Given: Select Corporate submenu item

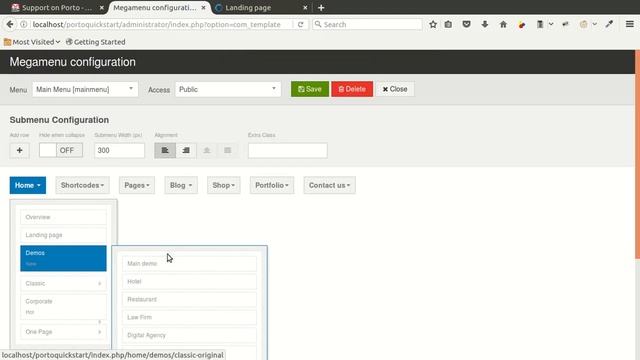Looking at the screenshot, I should (63, 307).
